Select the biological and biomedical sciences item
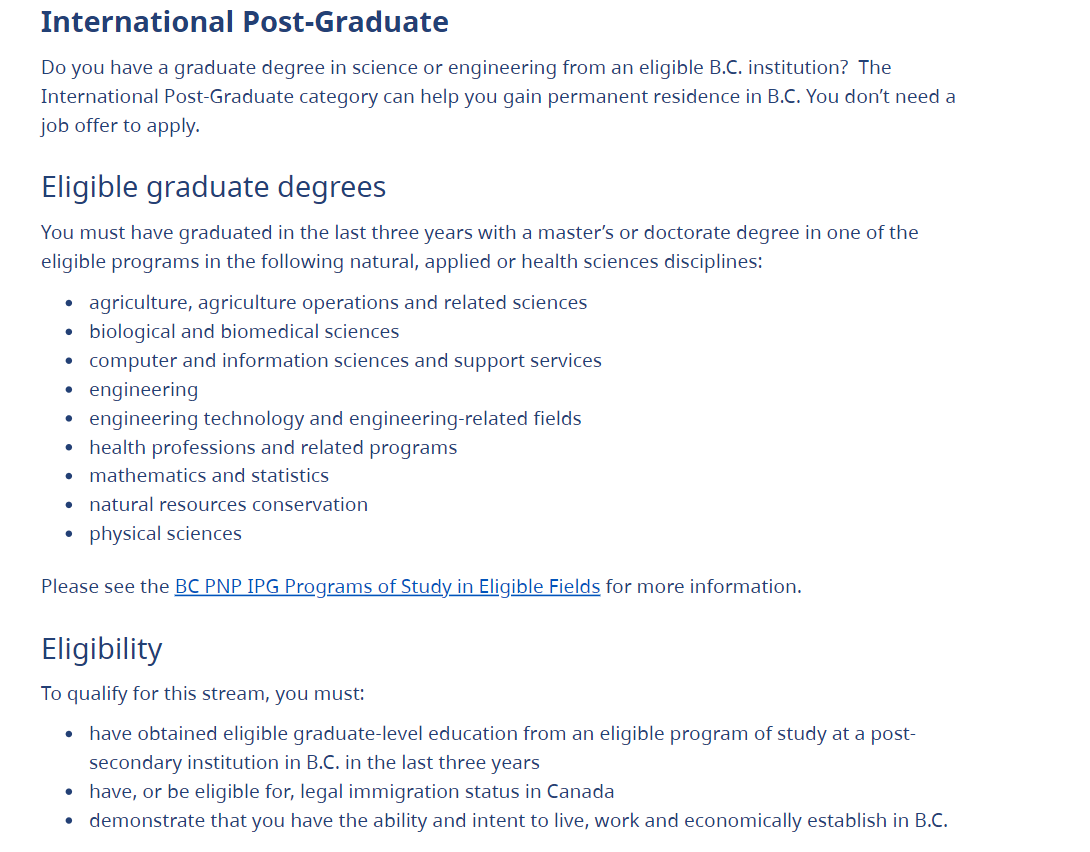The width and height of the screenshot is (1090, 852). click(244, 331)
